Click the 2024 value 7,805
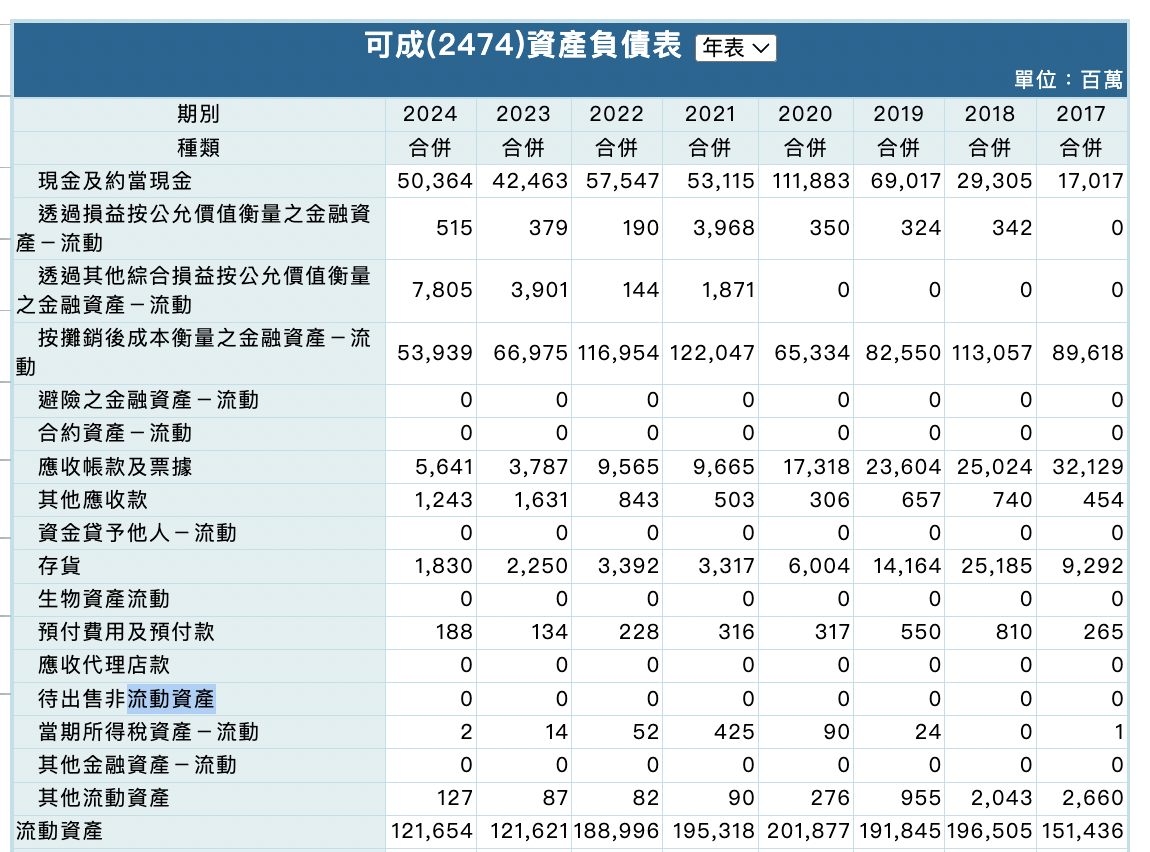 pos(442,290)
